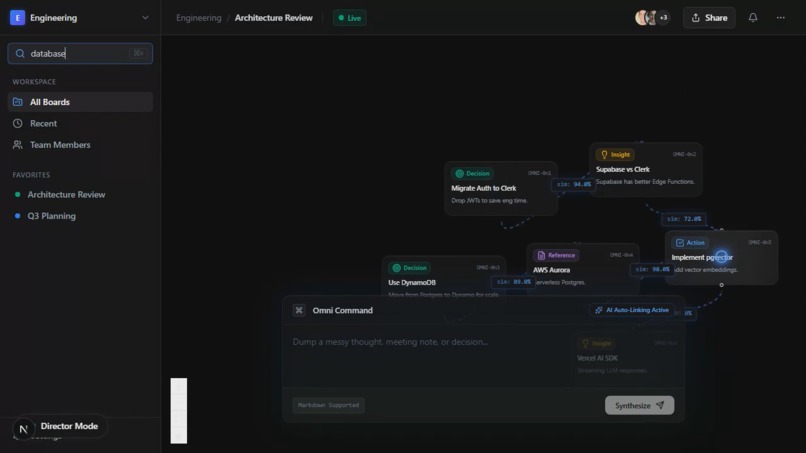Click the collaborator avatars group
The image size is (806, 453).
click(x=652, y=17)
